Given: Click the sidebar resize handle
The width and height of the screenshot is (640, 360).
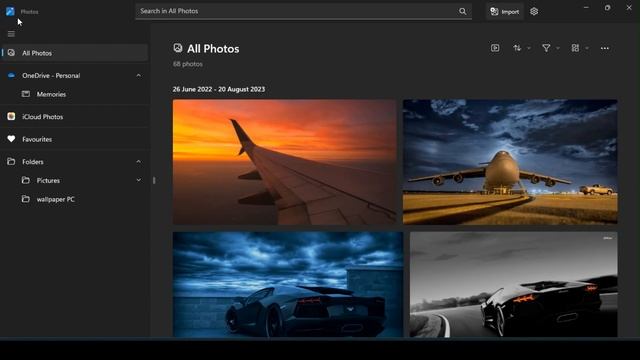Looking at the screenshot, I should coord(154,180).
